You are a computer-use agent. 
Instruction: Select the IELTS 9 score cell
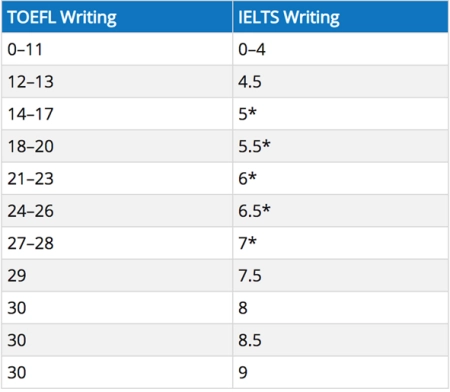(340, 372)
